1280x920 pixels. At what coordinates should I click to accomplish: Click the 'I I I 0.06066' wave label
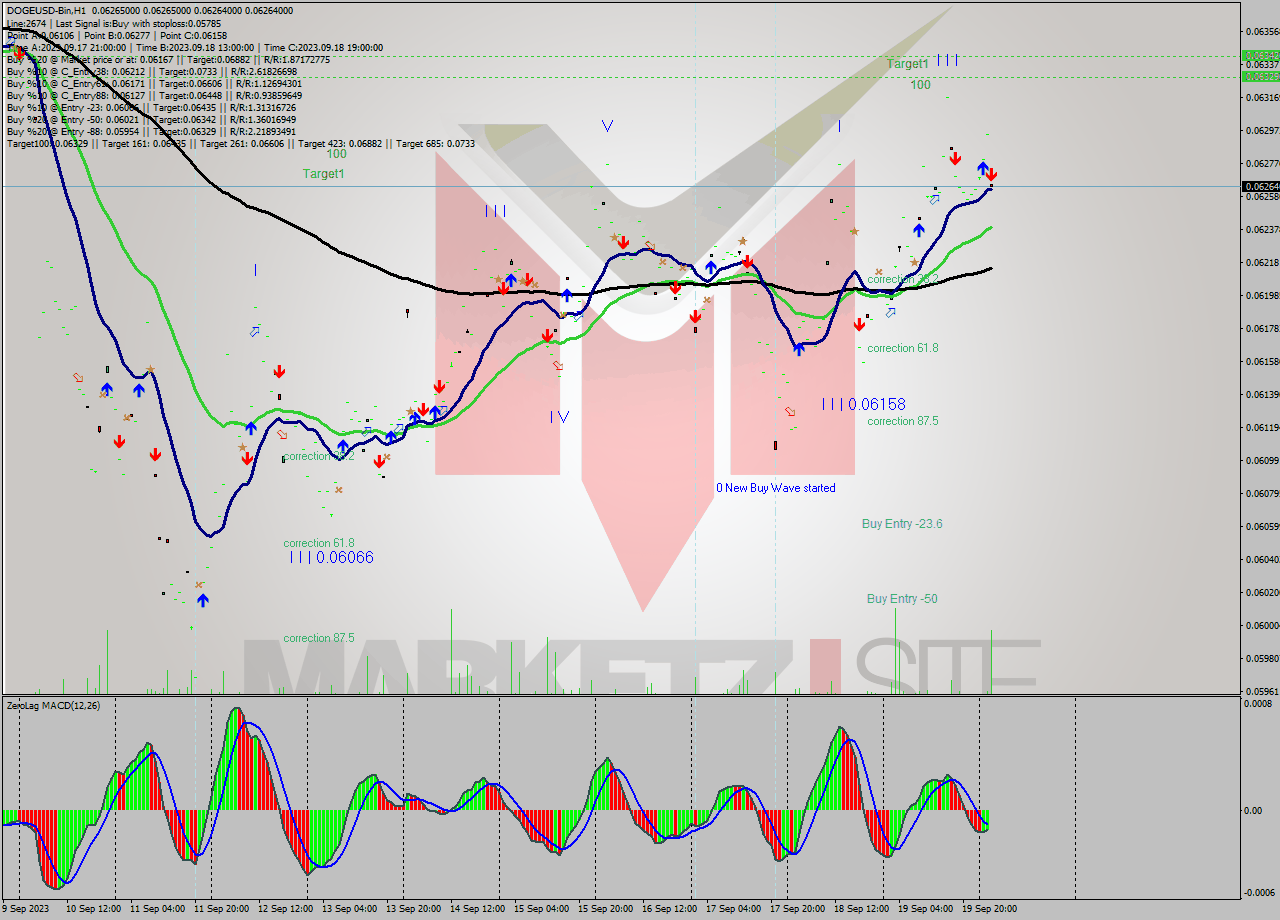pos(331,557)
